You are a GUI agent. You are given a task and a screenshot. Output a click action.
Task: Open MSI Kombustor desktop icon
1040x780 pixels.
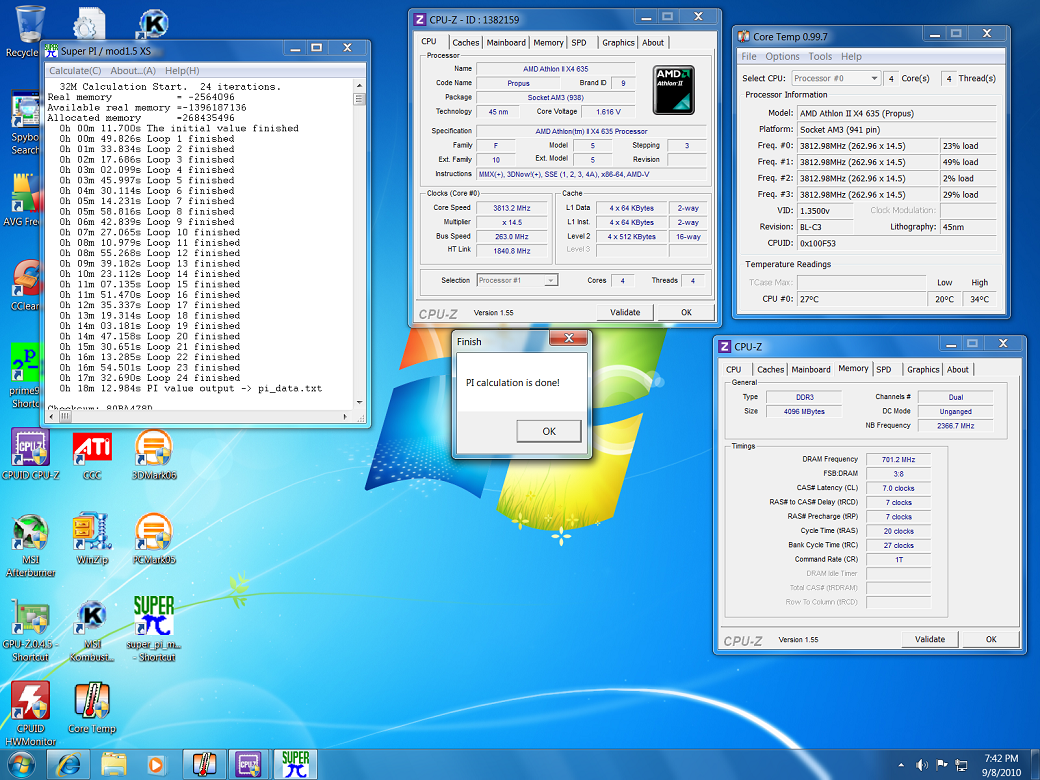point(92,630)
